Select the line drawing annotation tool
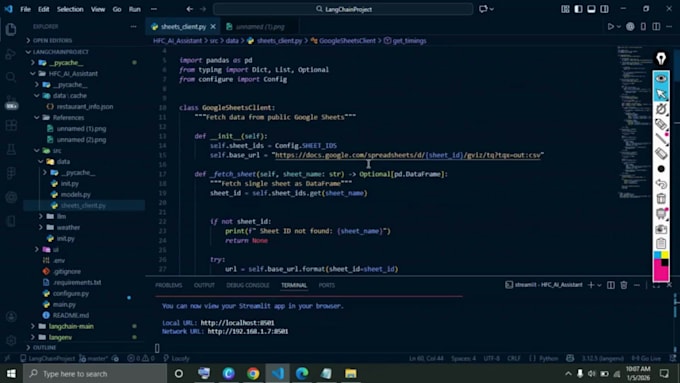This screenshot has height=383, width=680. (x=661, y=139)
